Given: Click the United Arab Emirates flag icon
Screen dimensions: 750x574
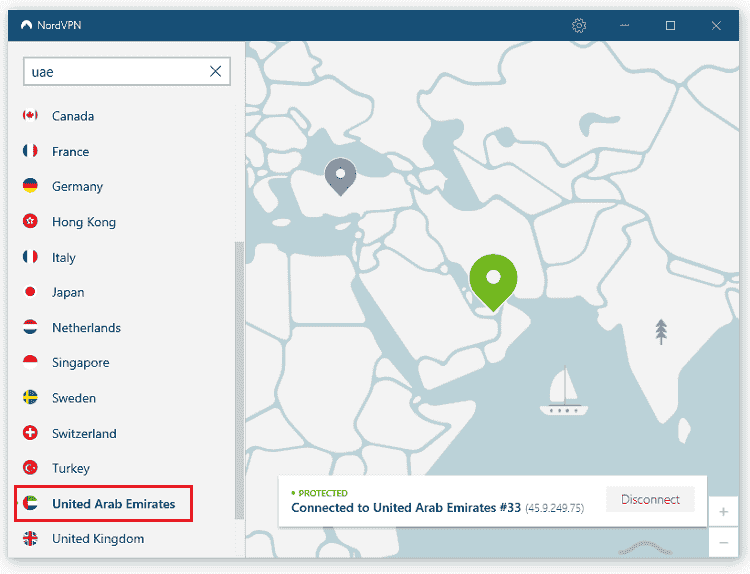Looking at the screenshot, I should click(30, 503).
